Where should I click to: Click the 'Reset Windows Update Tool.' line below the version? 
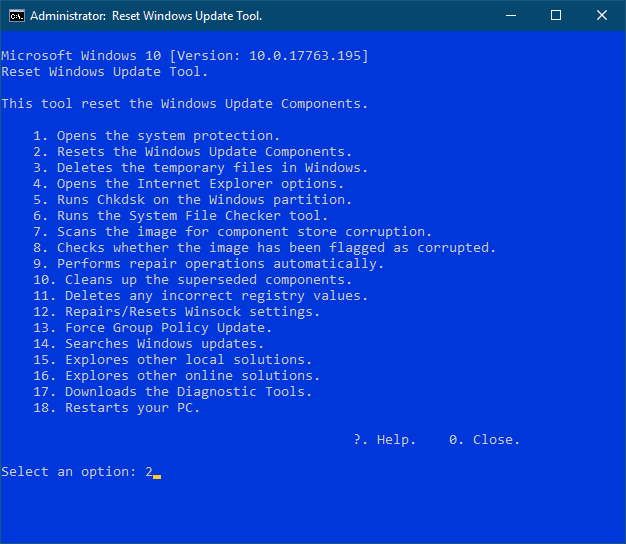105,72
